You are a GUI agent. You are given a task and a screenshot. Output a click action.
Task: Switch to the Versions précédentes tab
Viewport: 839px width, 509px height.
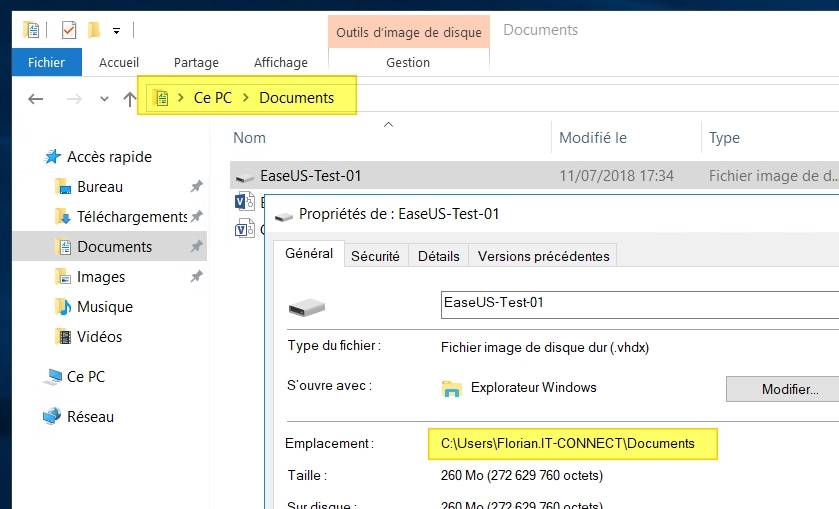(543, 256)
